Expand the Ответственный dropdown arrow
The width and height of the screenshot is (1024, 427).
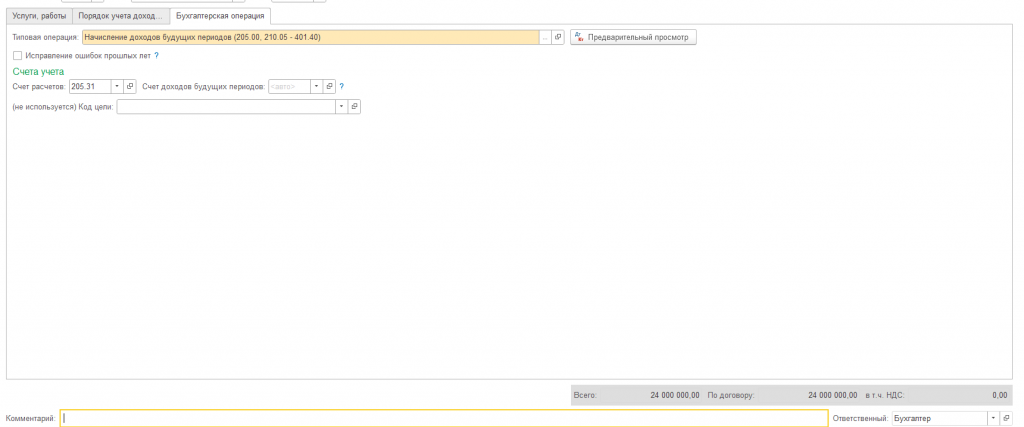(x=994, y=419)
